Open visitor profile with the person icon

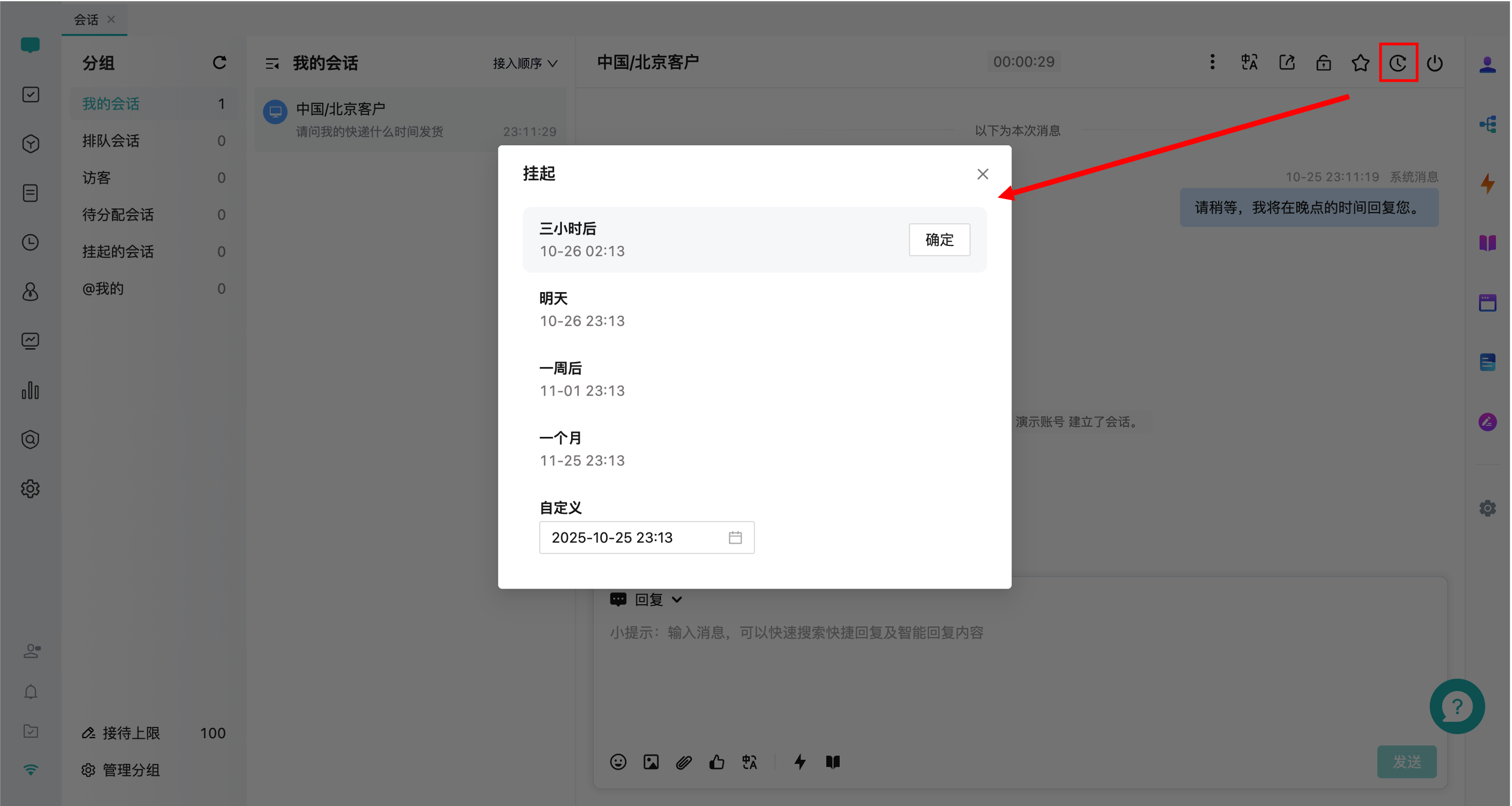point(1488,65)
